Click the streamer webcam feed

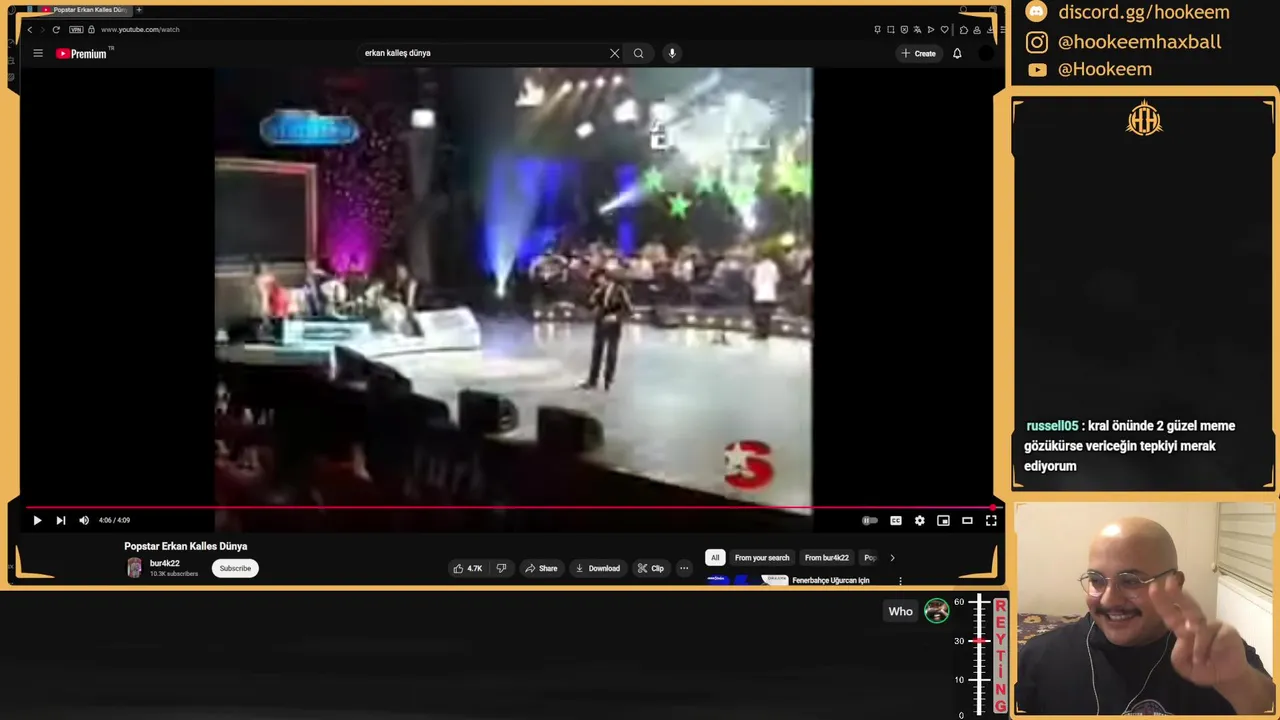1145,609
